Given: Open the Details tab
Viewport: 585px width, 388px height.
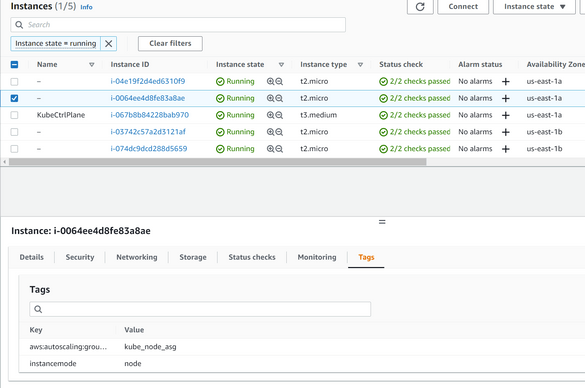Looking at the screenshot, I should click(x=32, y=257).
